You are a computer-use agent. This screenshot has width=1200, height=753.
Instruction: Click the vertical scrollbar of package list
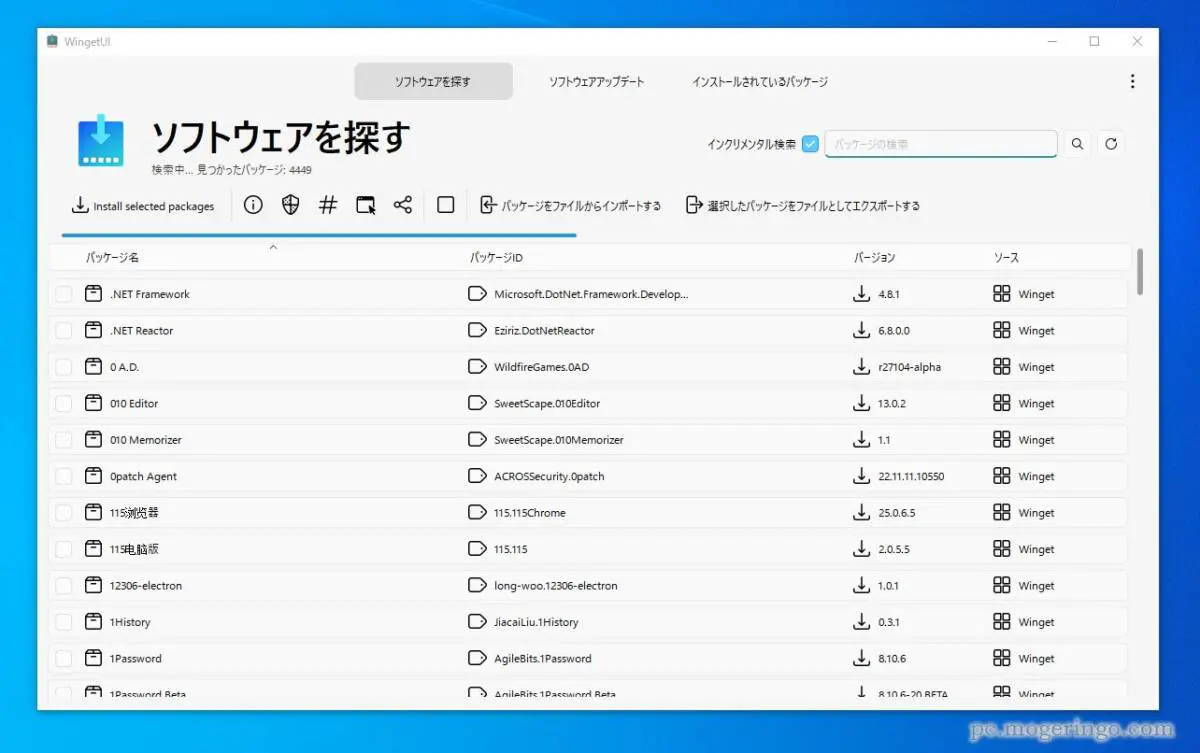[1140, 271]
